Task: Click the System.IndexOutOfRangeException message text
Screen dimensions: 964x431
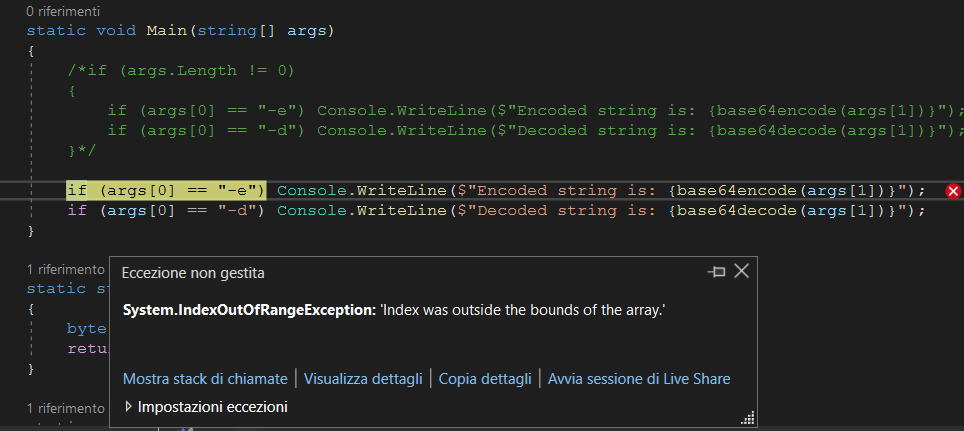Action: point(394,310)
